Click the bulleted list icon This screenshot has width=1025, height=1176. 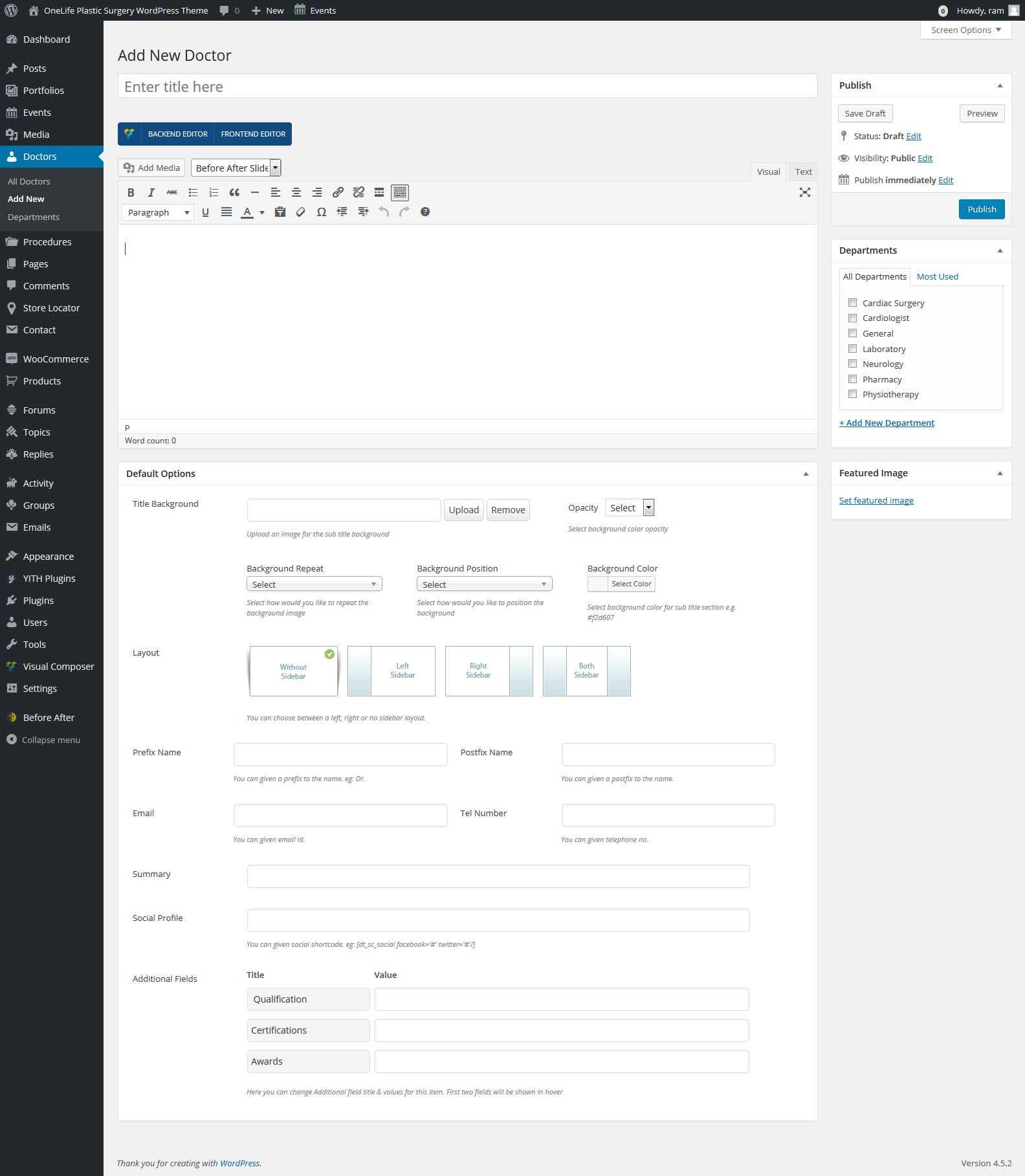click(x=193, y=192)
